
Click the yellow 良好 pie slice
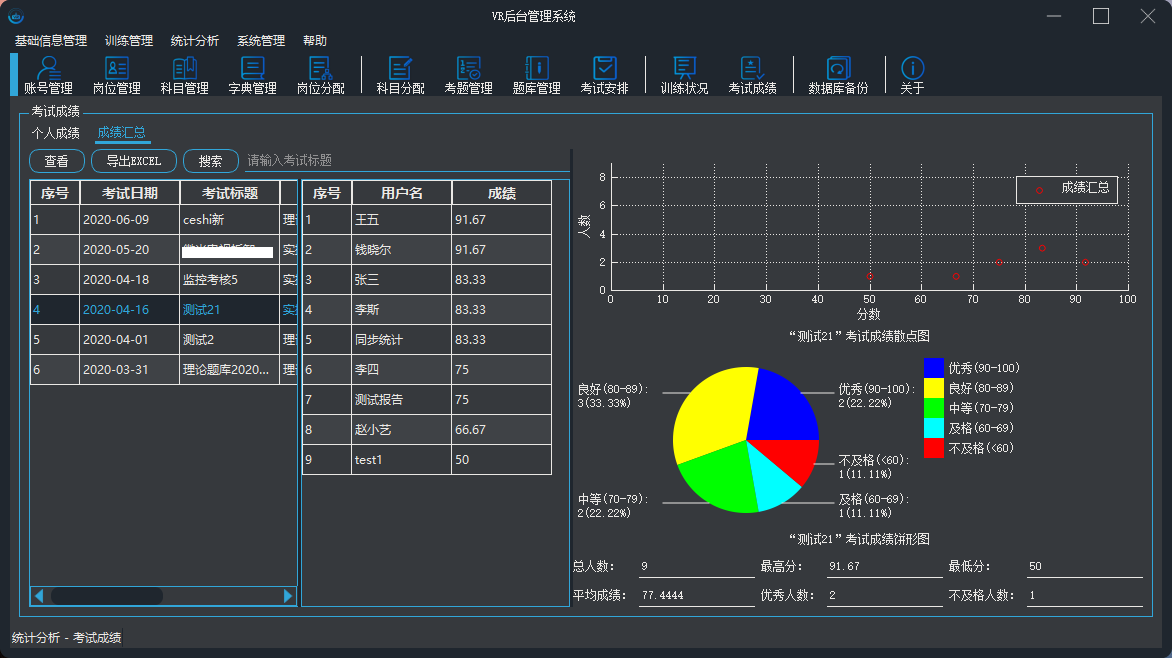click(714, 411)
